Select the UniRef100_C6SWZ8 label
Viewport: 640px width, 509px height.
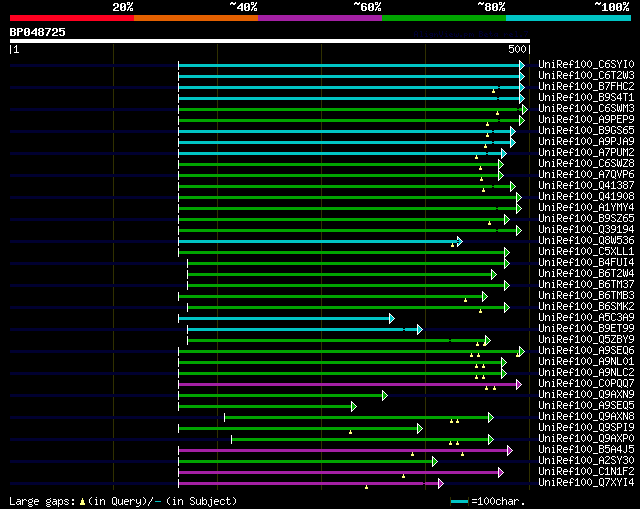[586, 163]
